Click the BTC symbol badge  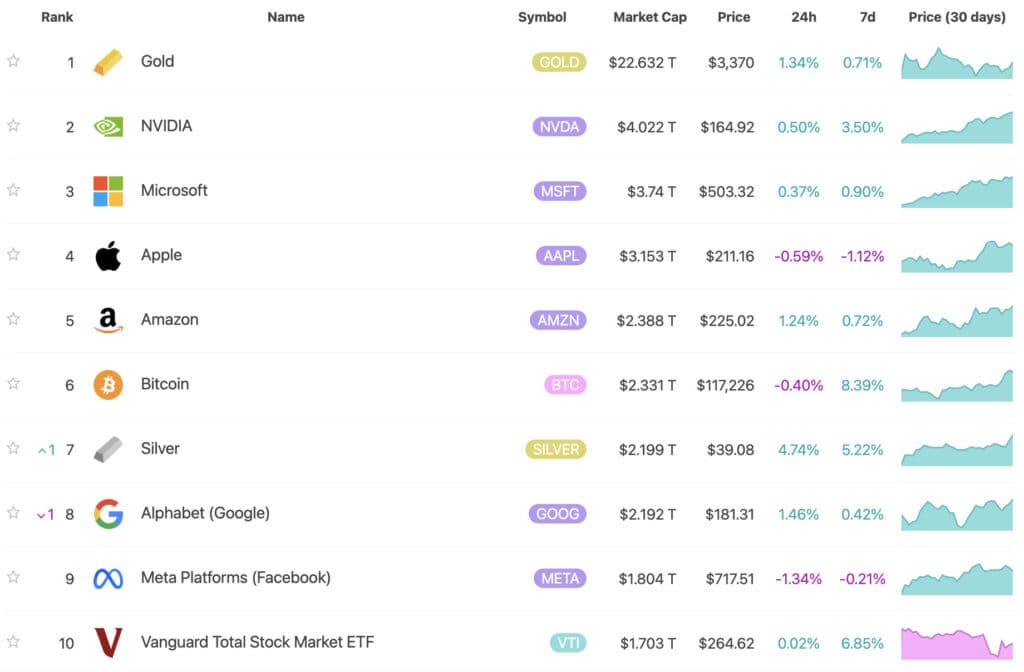coord(565,385)
